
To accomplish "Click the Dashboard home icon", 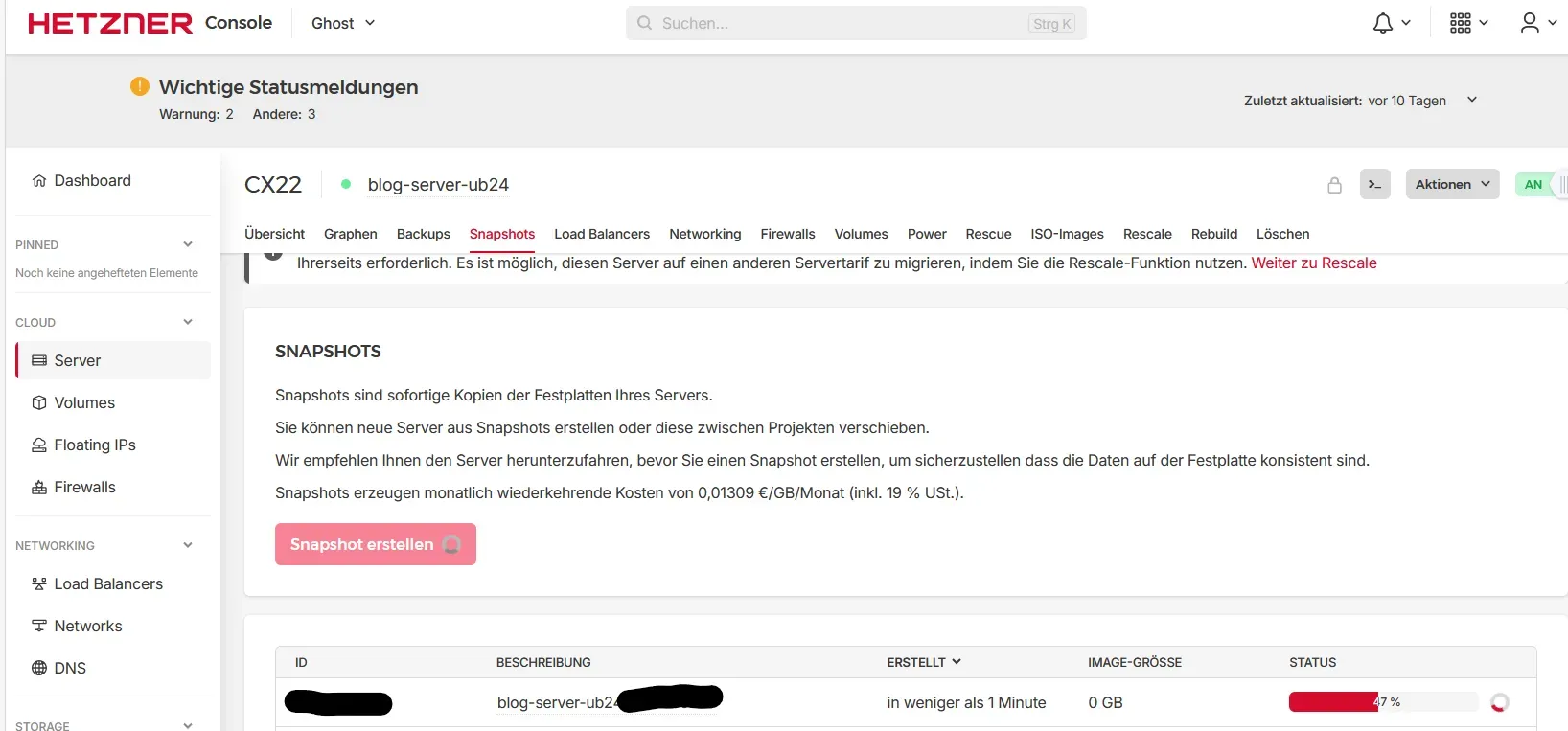I will click(x=39, y=181).
